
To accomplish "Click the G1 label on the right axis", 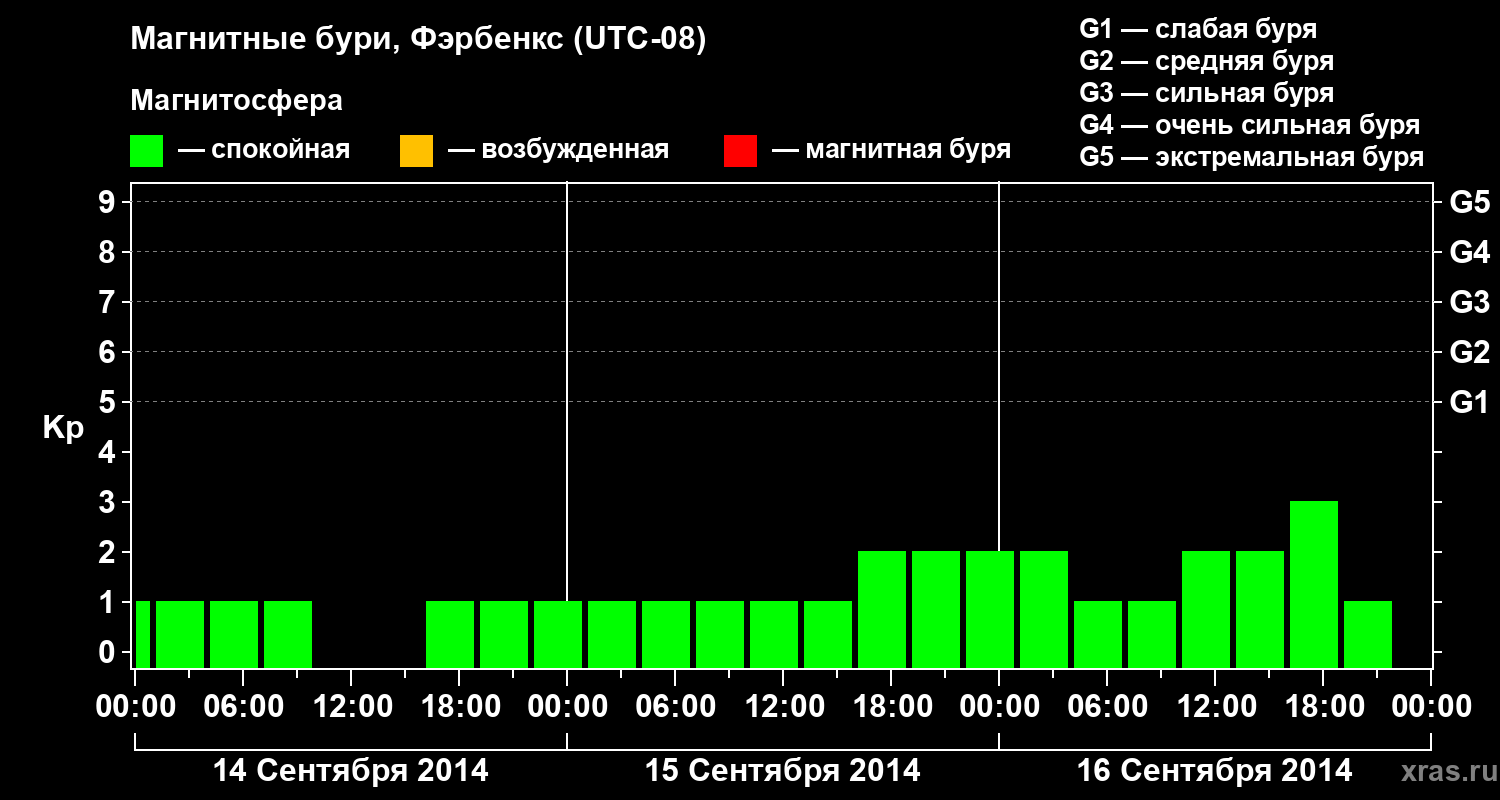I will point(1469,402).
